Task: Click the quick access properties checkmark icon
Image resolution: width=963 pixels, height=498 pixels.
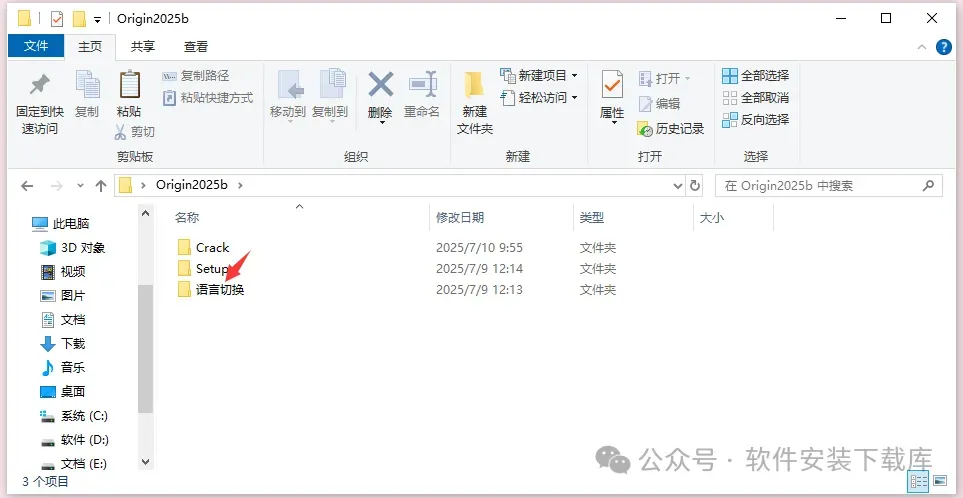Action: pos(57,19)
